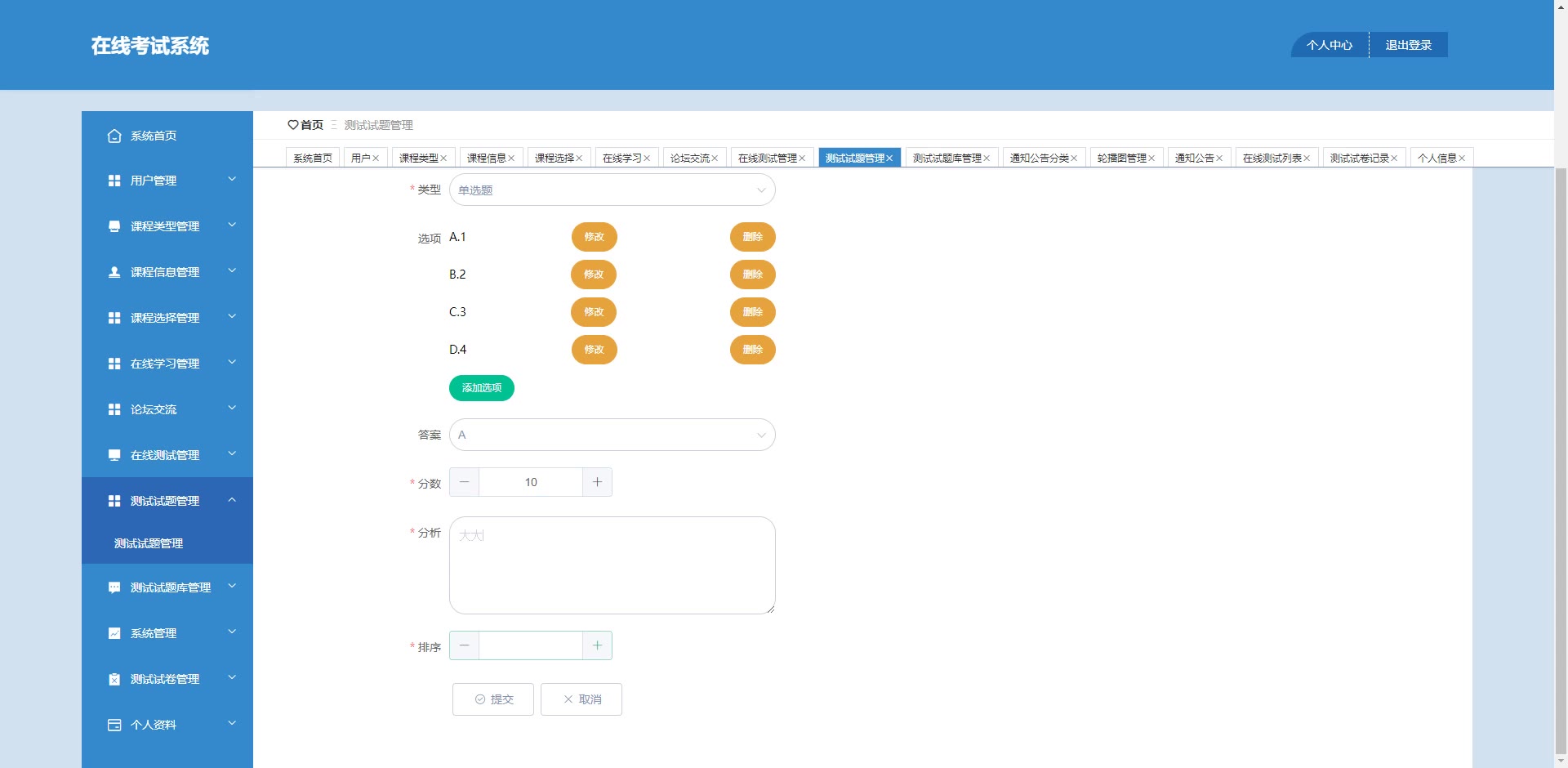Click the 提交 submit button
The width and height of the screenshot is (1568, 768).
click(x=493, y=699)
